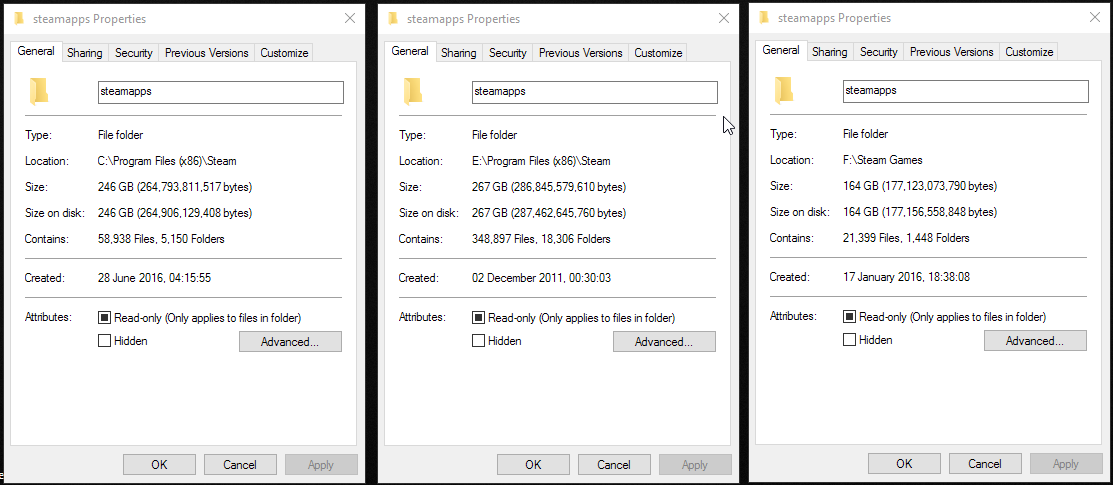Click Advanced... in the E: drive window

[664, 342]
